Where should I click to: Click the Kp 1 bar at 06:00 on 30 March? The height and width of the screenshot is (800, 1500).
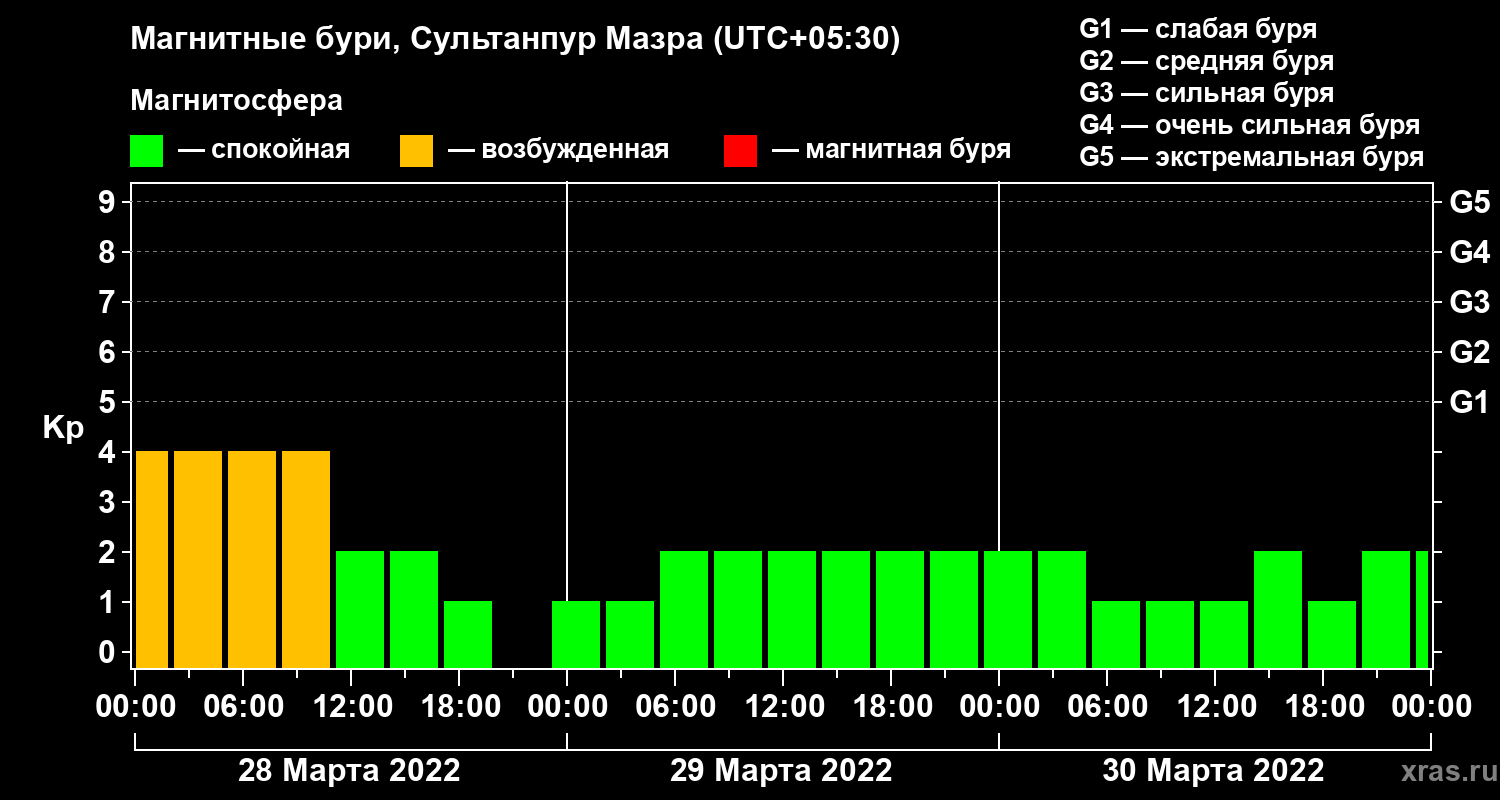(1116, 634)
